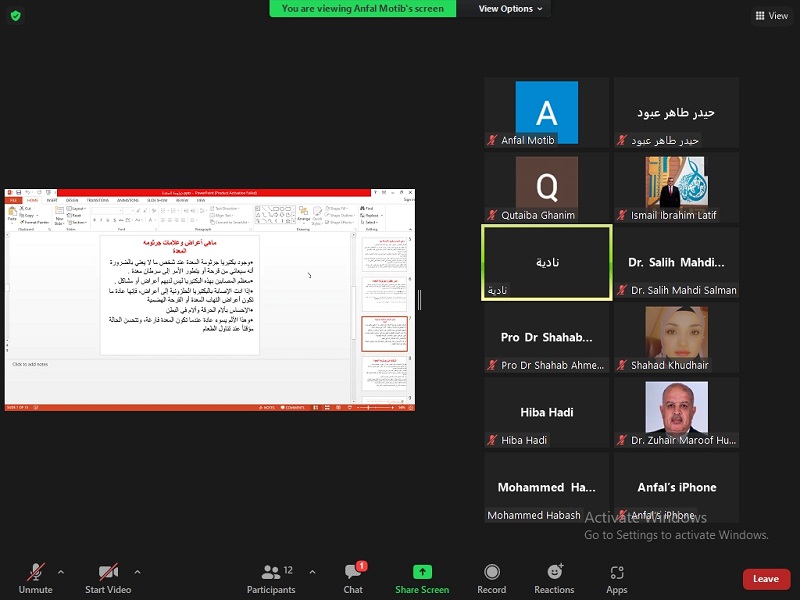The height and width of the screenshot is (600, 800).
Task: Open the Shape Fill dropdown
Action: [x=337, y=208]
